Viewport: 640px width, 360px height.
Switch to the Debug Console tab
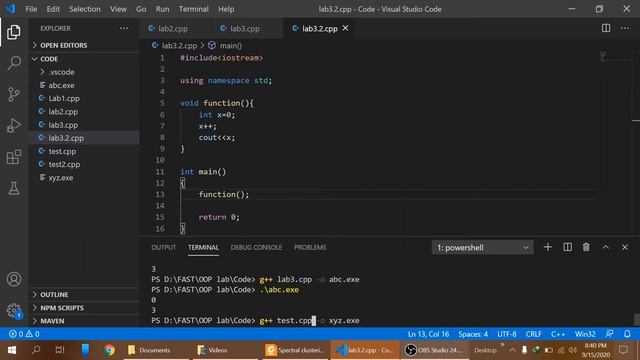(x=256, y=247)
